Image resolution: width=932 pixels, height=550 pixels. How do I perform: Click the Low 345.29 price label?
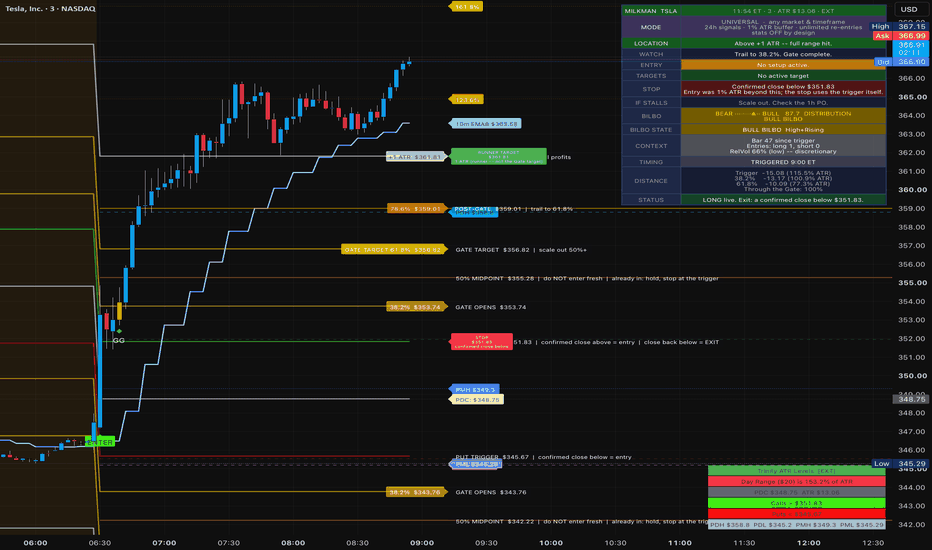coord(900,463)
